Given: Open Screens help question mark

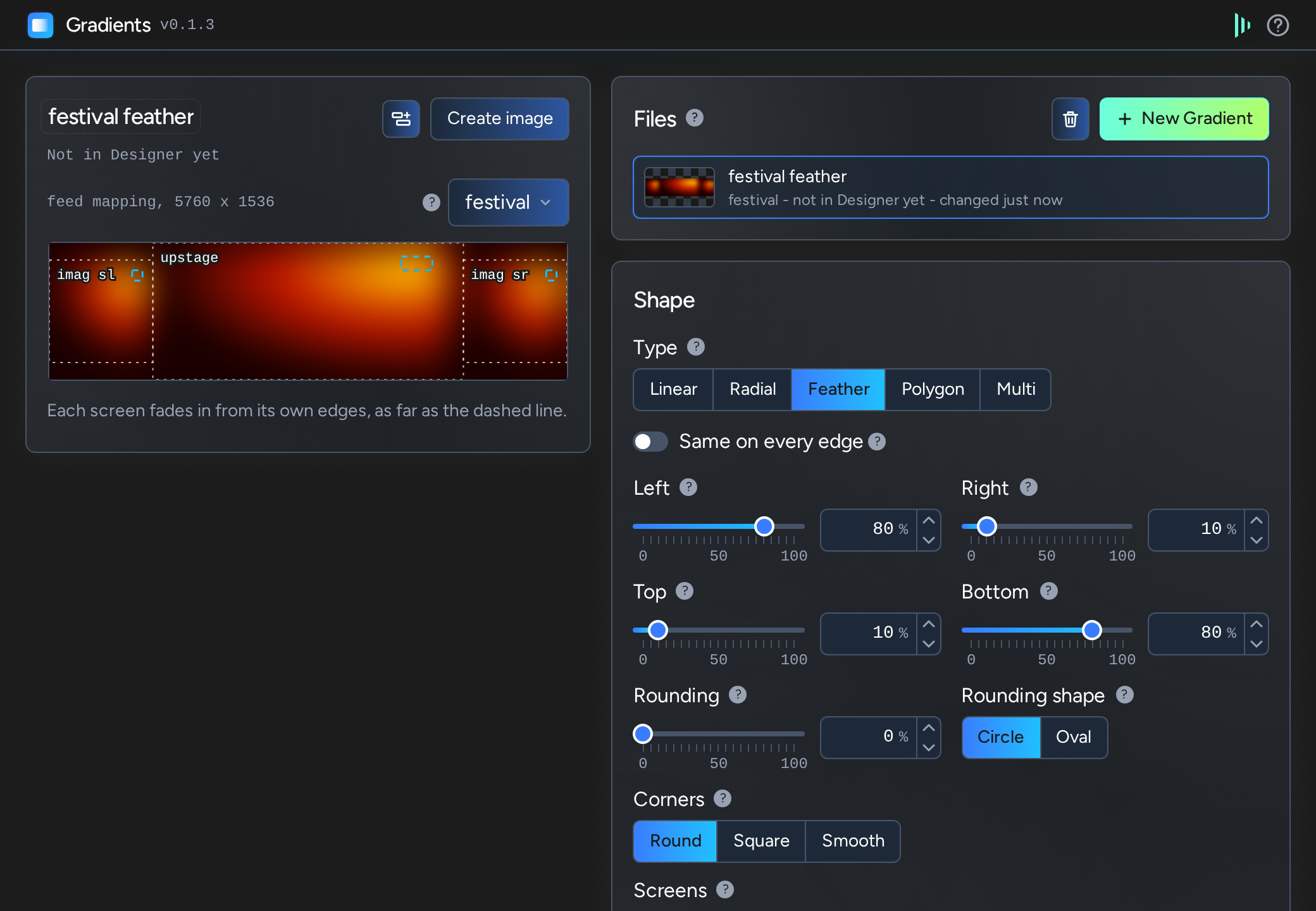Looking at the screenshot, I should [x=725, y=889].
